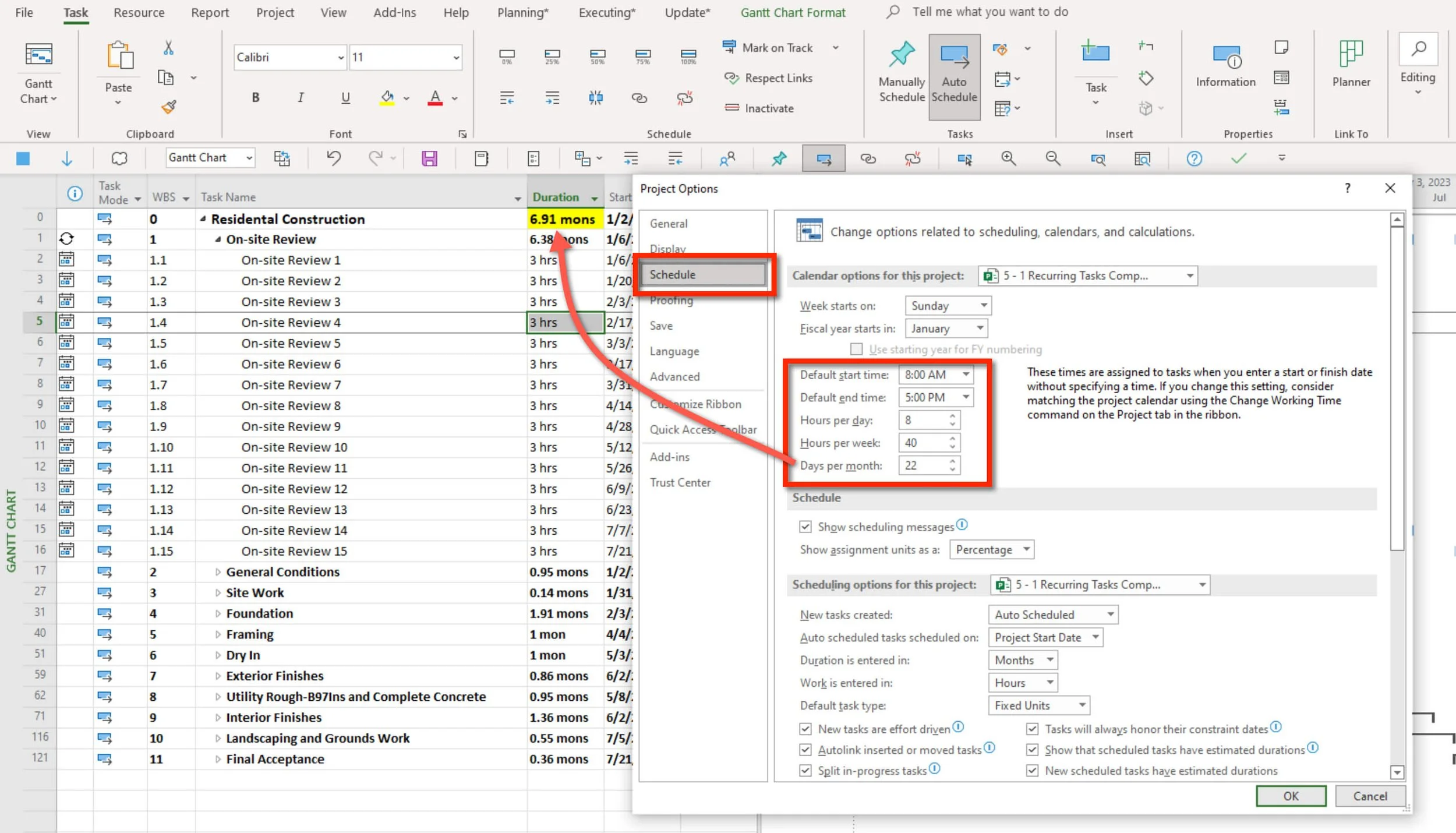Click the link tasks chain icon in quick toolbar
The width and height of the screenshot is (1456, 833).
868,158
